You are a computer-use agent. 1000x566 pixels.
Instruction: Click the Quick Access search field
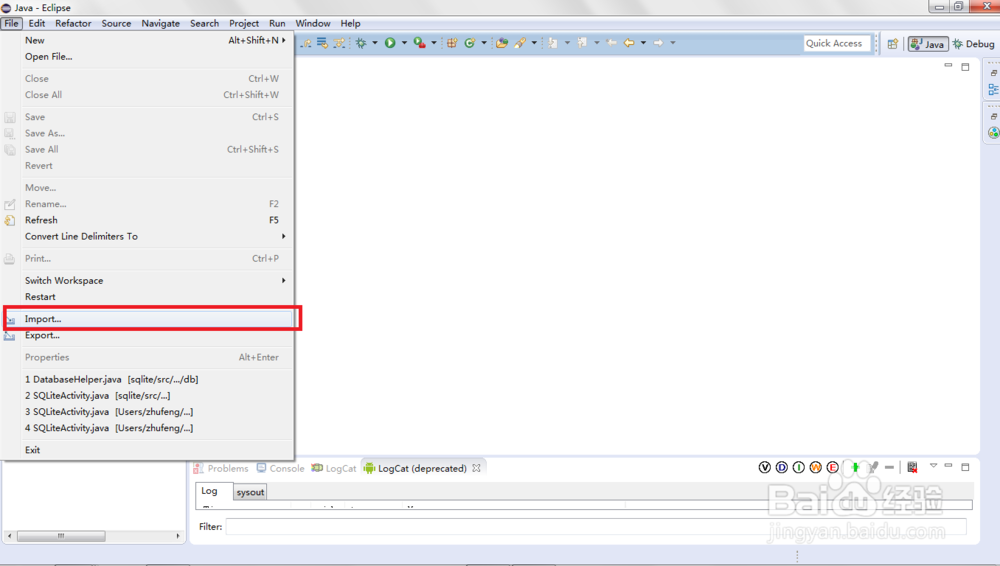click(x=837, y=43)
